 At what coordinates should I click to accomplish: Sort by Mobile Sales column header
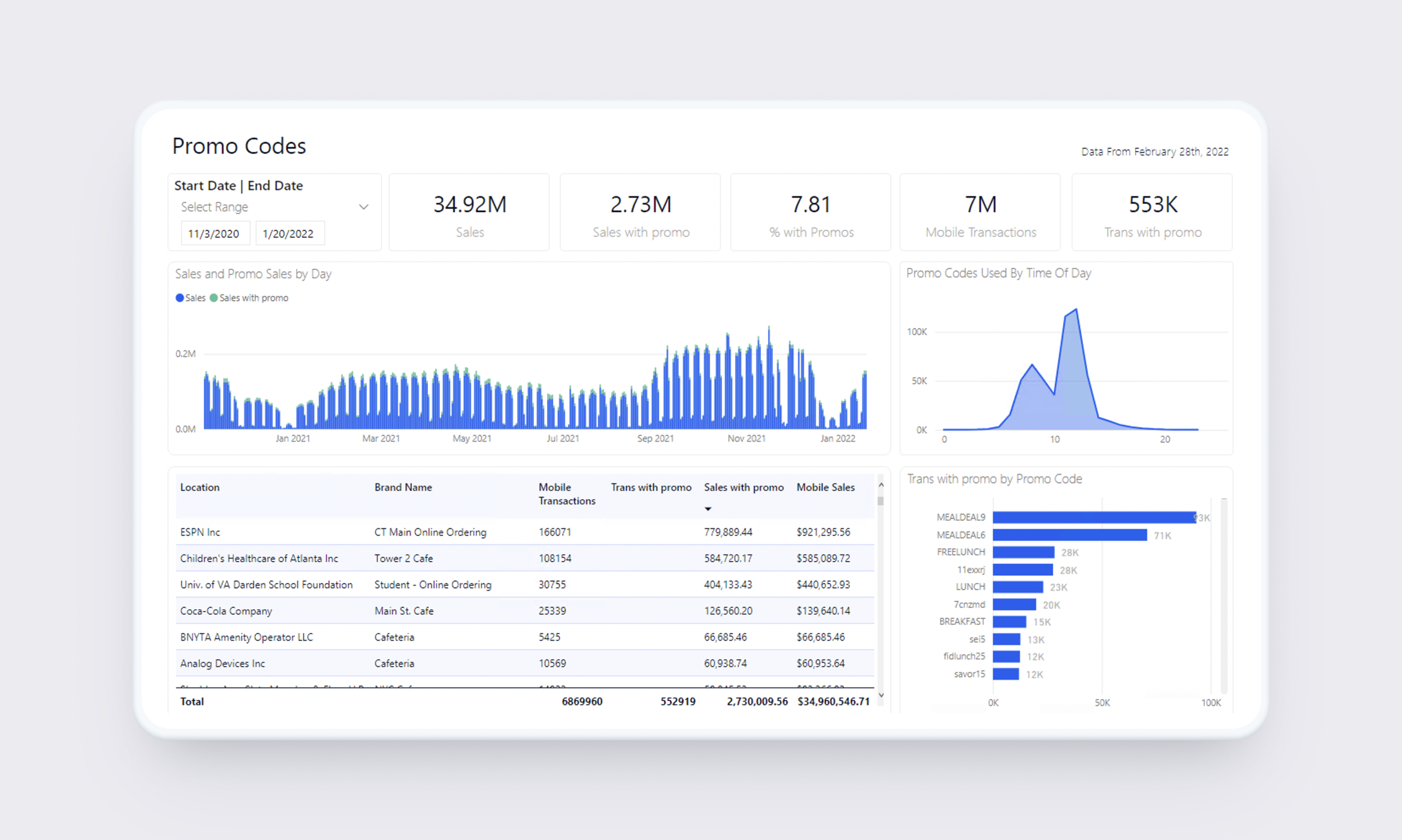pos(825,487)
